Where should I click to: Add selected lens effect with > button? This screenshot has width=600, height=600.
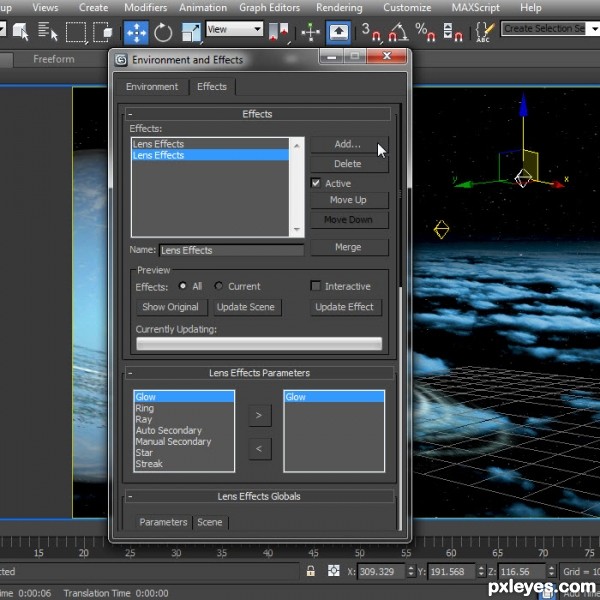pos(259,415)
